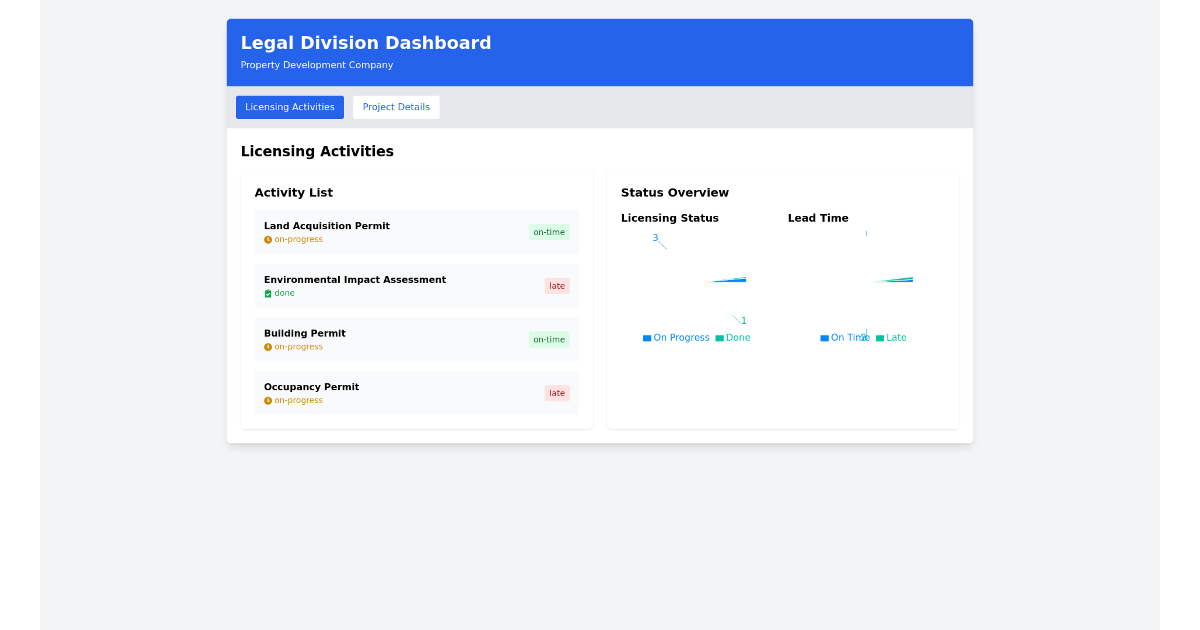This screenshot has height=630, width=1200.
Task: Click the on-time badge on Building Permit
Action: [548, 339]
